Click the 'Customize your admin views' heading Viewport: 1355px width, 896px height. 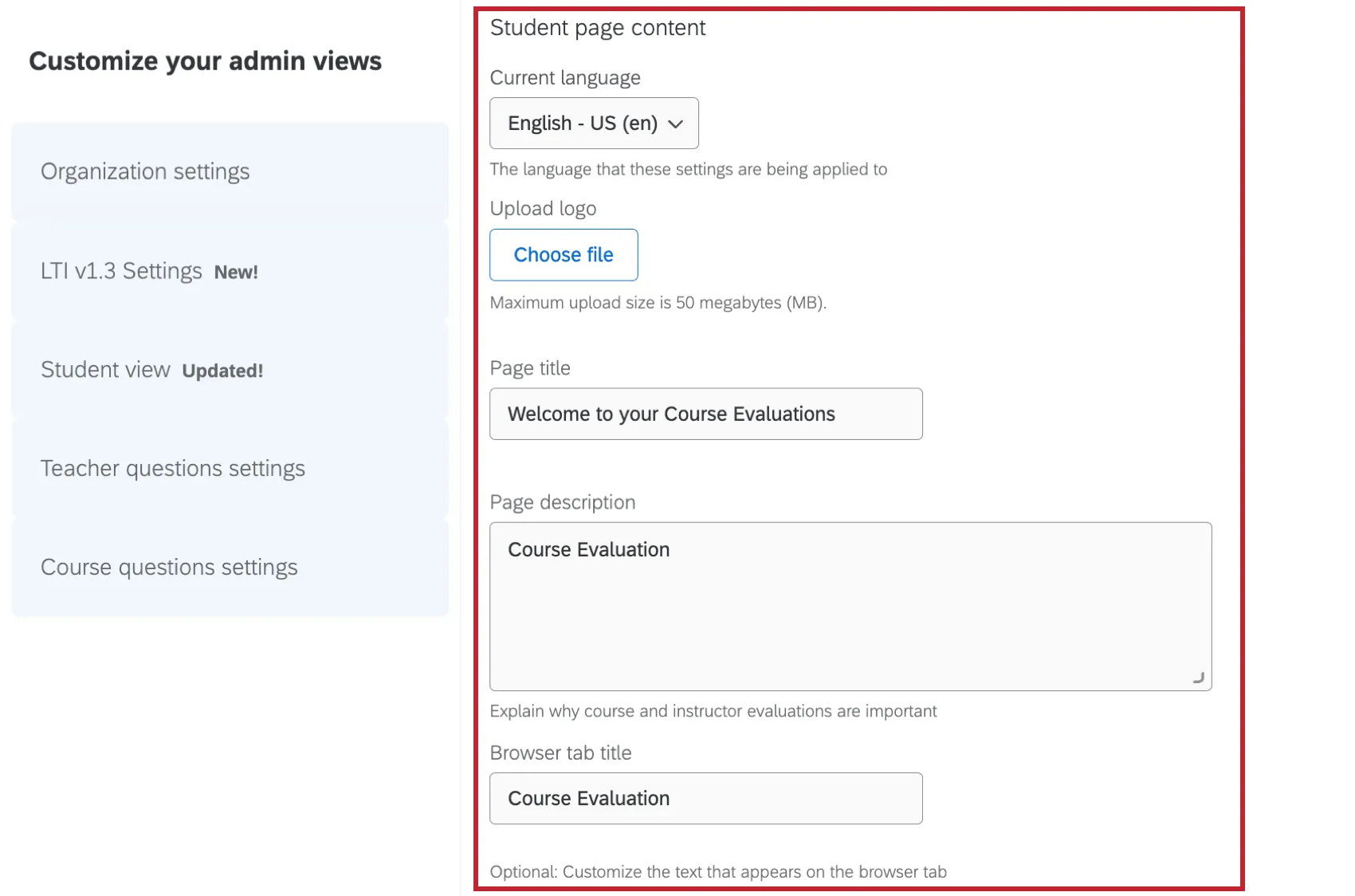pyautogui.click(x=205, y=60)
